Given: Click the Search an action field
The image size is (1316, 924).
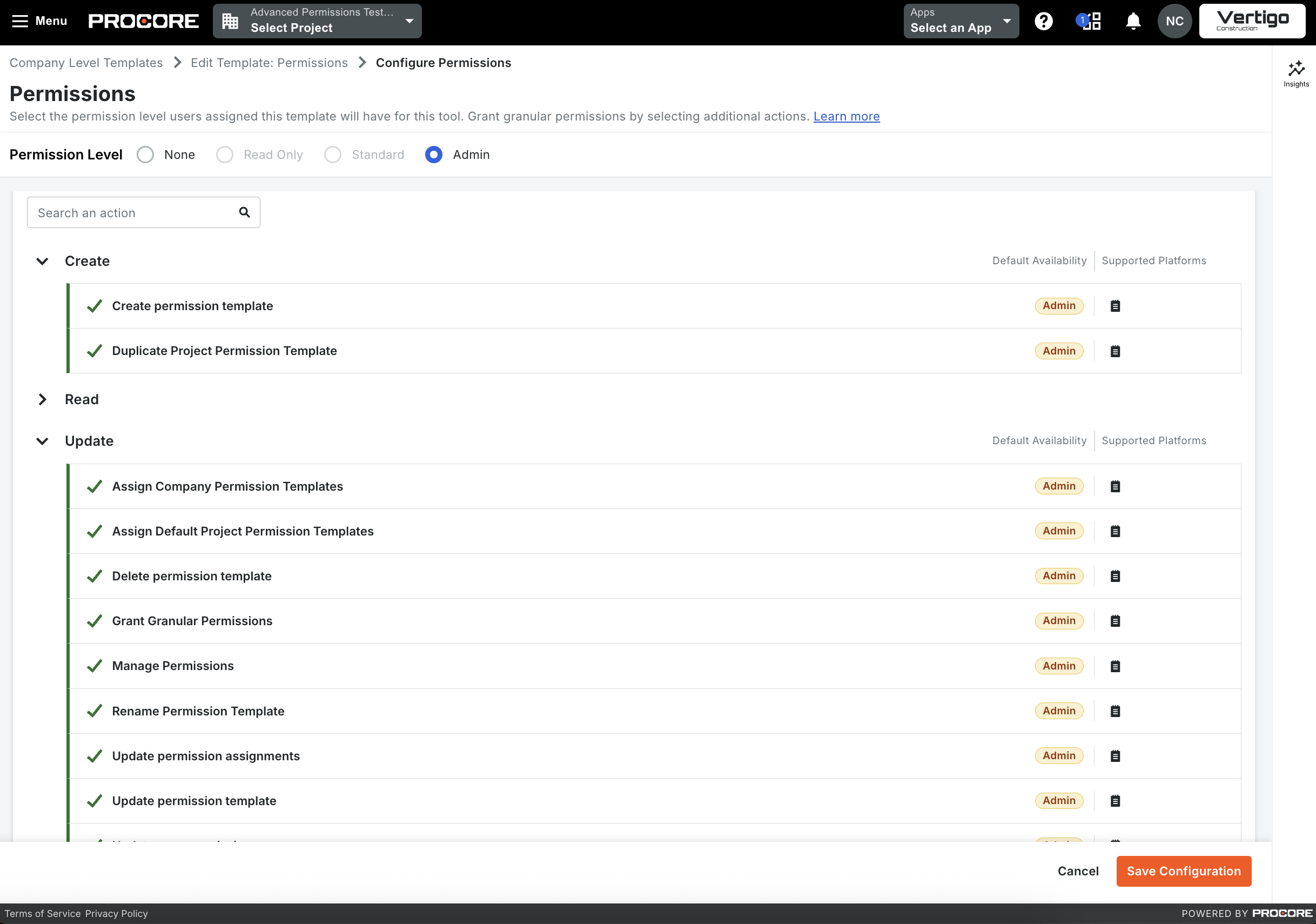Looking at the screenshot, I should [x=132, y=213].
